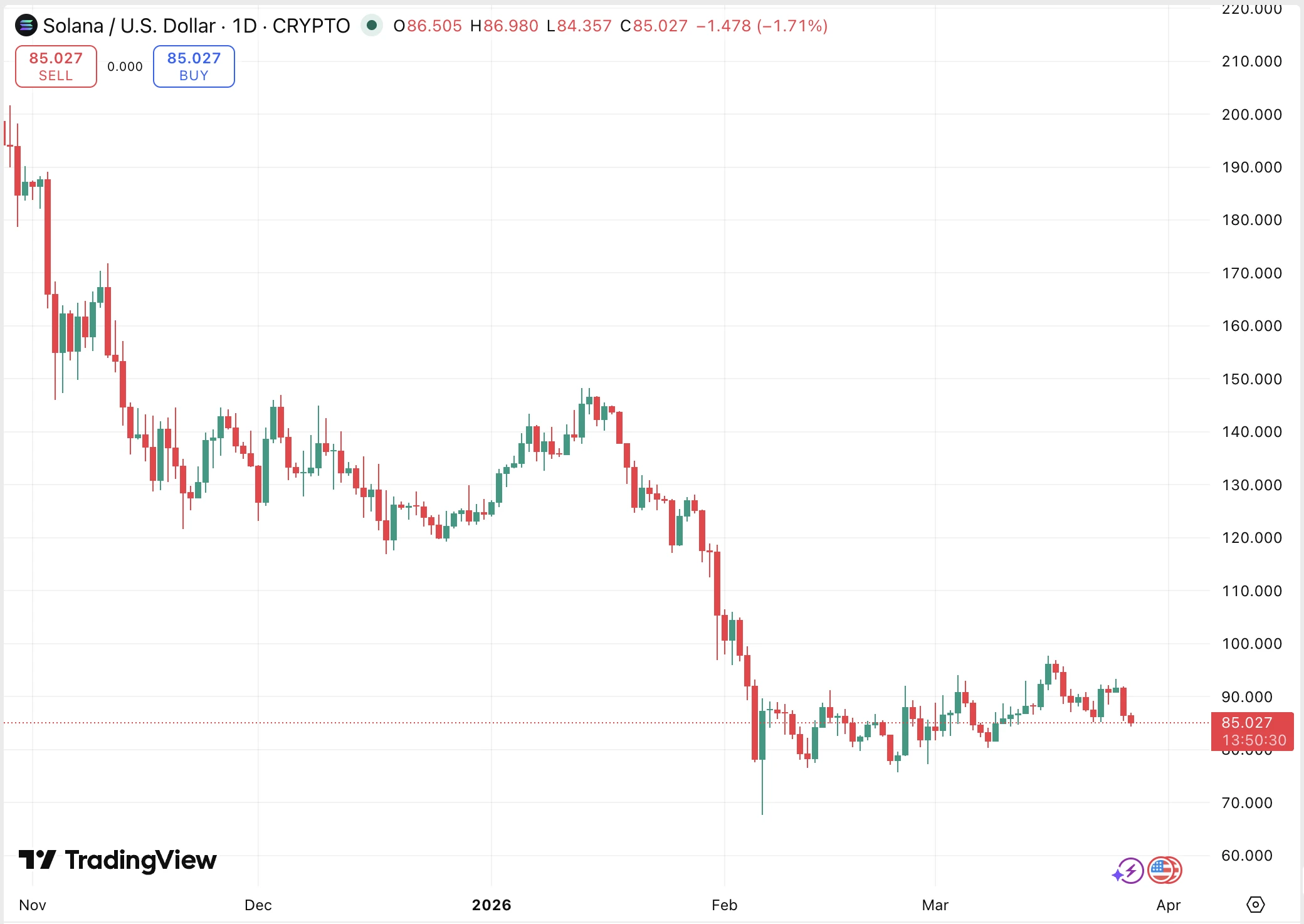Click the green market status dot

372,26
